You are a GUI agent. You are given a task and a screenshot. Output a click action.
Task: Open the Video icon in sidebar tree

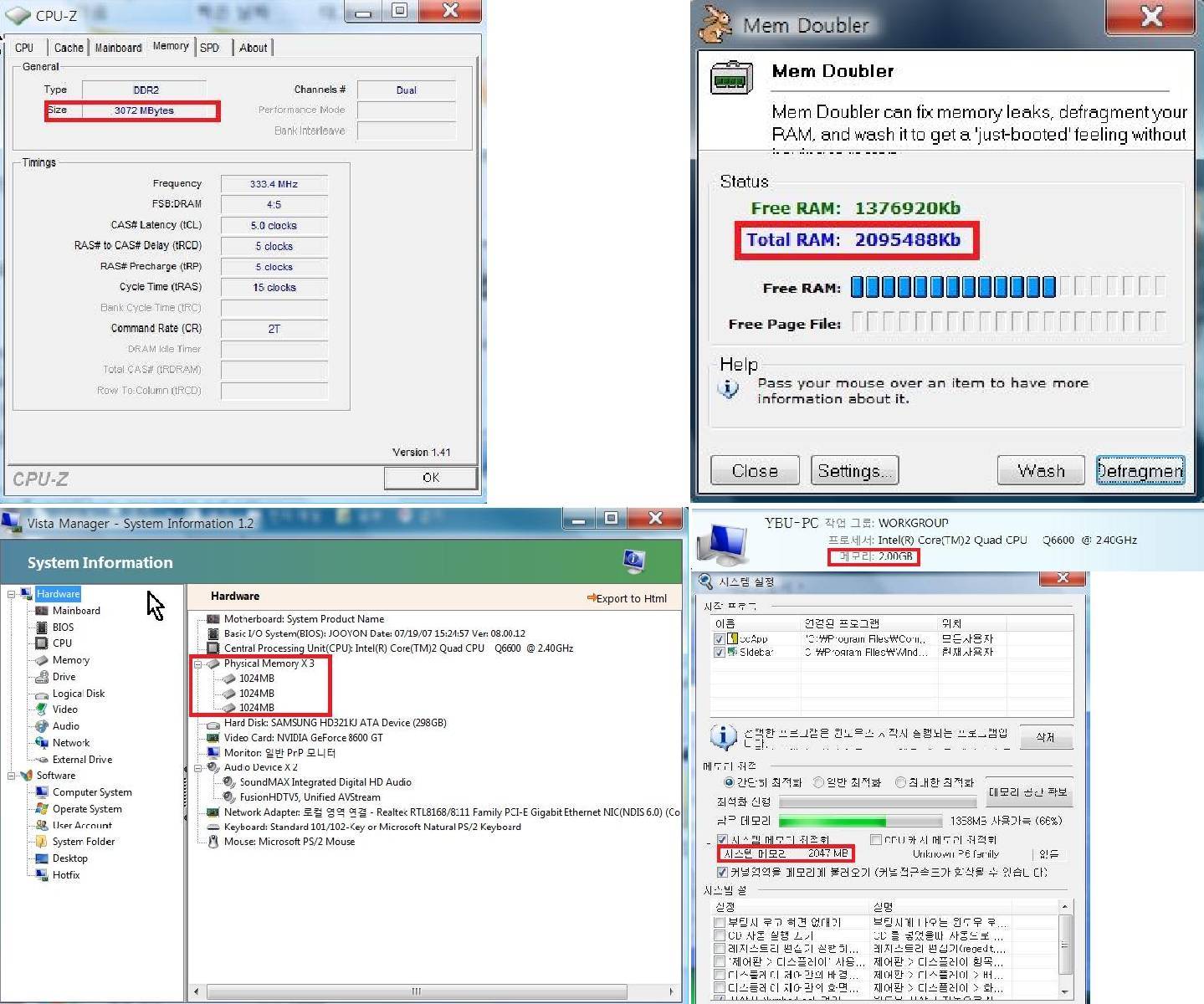(x=41, y=709)
